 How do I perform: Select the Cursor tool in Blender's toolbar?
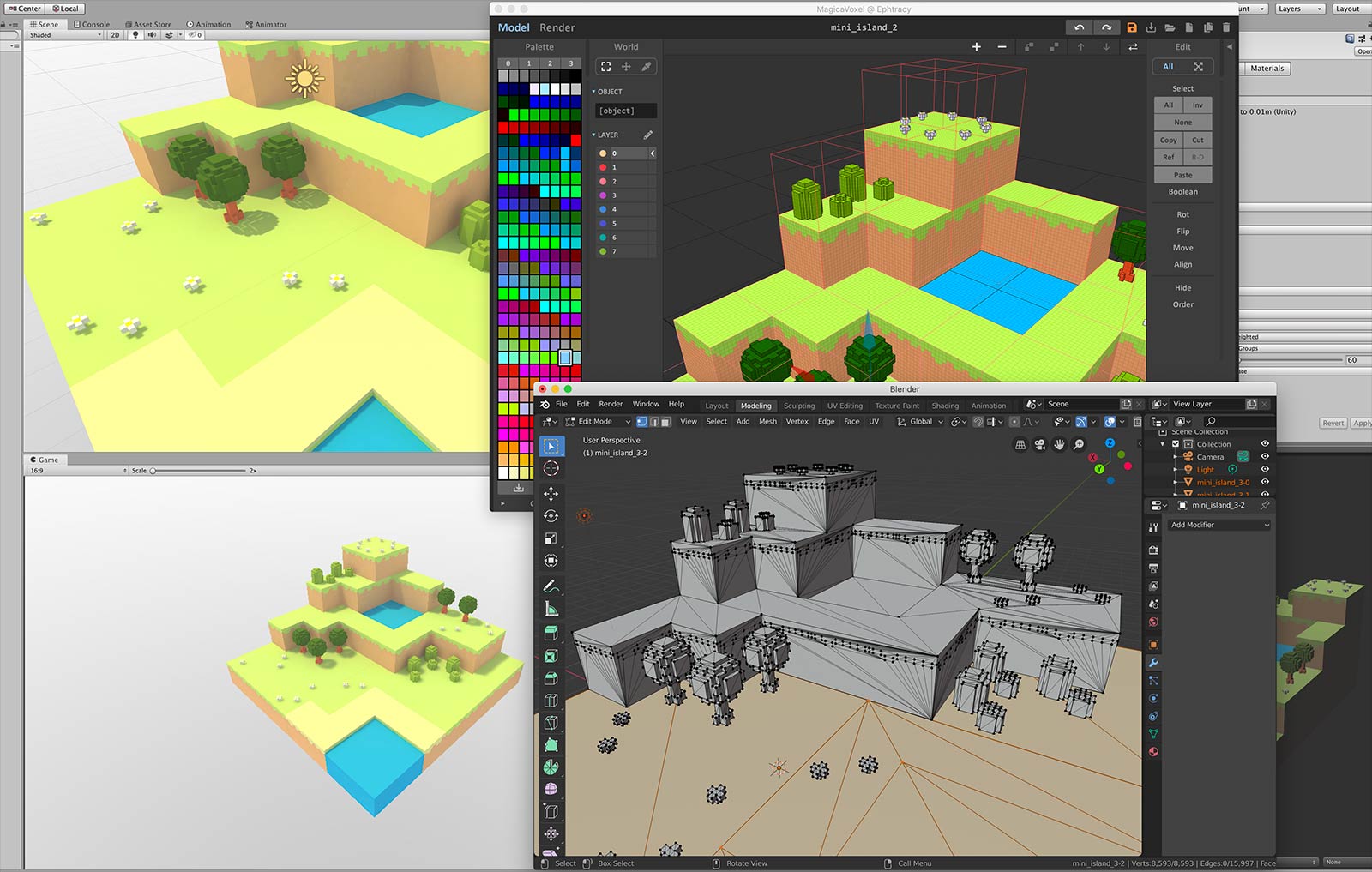551,468
